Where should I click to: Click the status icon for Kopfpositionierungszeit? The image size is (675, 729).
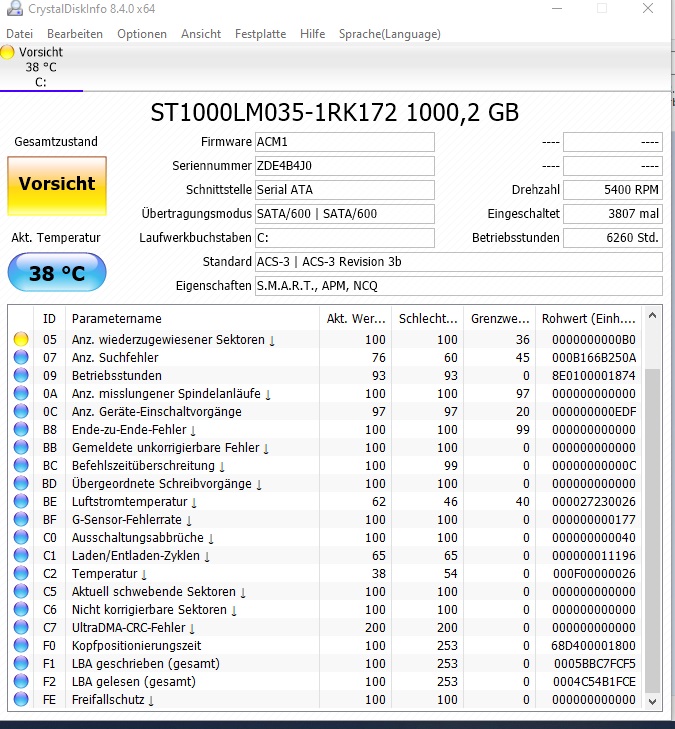point(21,646)
